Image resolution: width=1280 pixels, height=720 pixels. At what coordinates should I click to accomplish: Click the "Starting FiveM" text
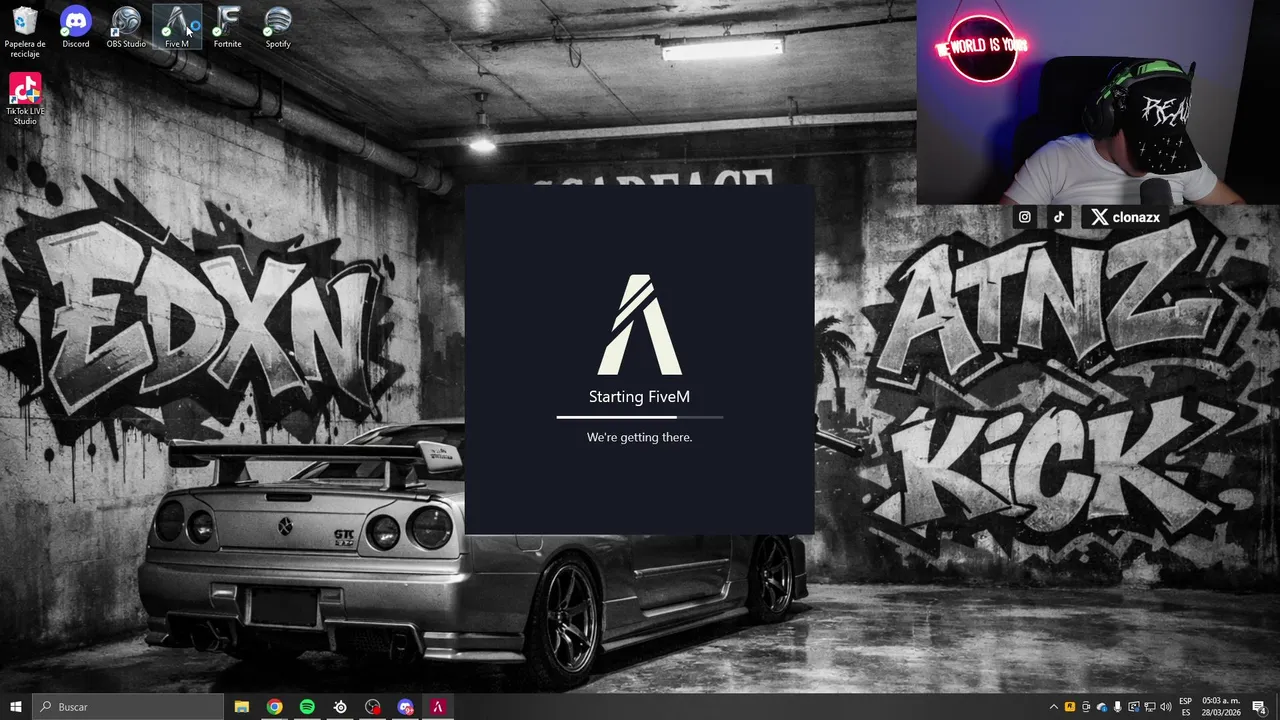[x=639, y=397]
